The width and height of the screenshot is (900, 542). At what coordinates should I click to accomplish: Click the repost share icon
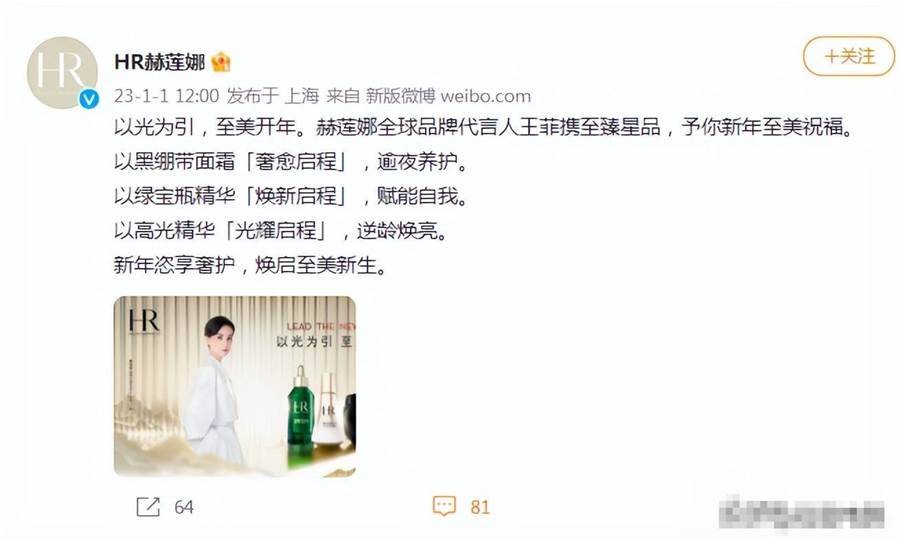[x=148, y=507]
